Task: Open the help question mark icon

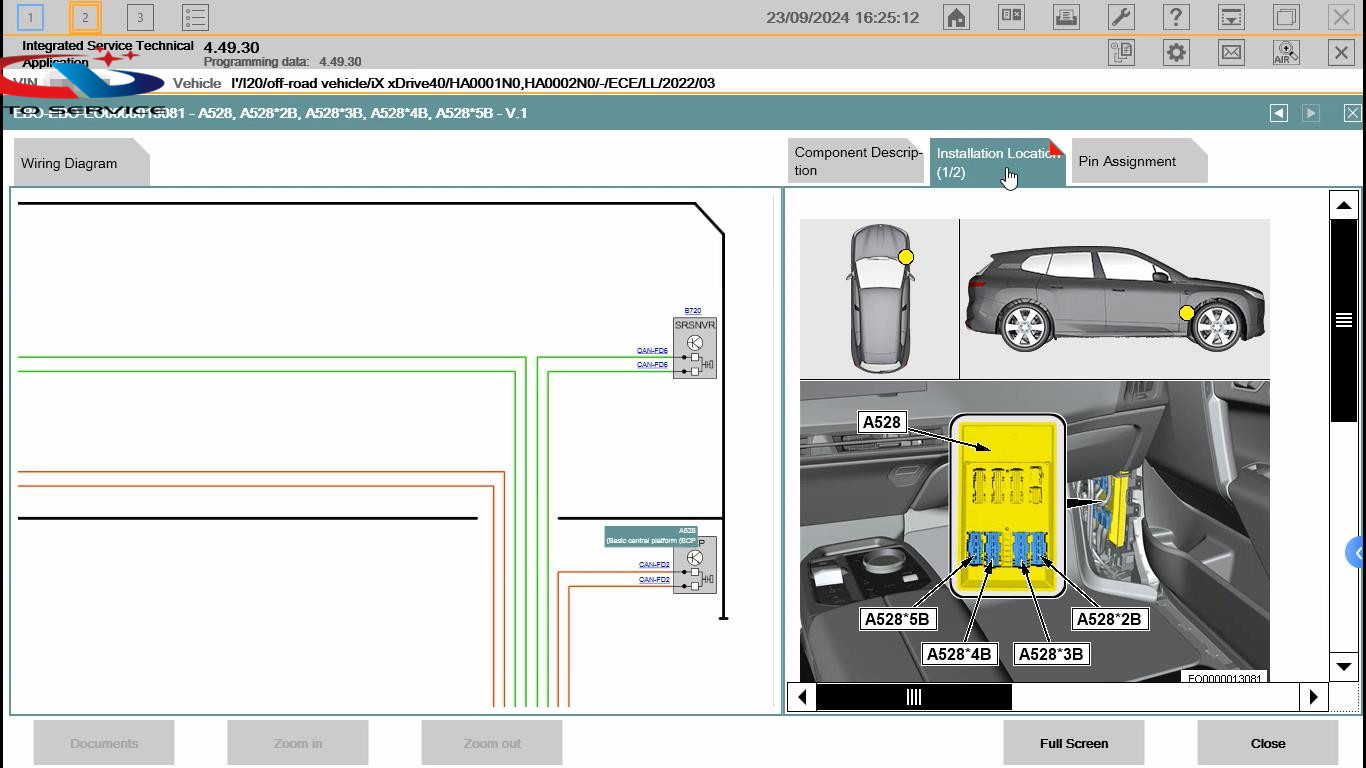Action: [x=1176, y=17]
